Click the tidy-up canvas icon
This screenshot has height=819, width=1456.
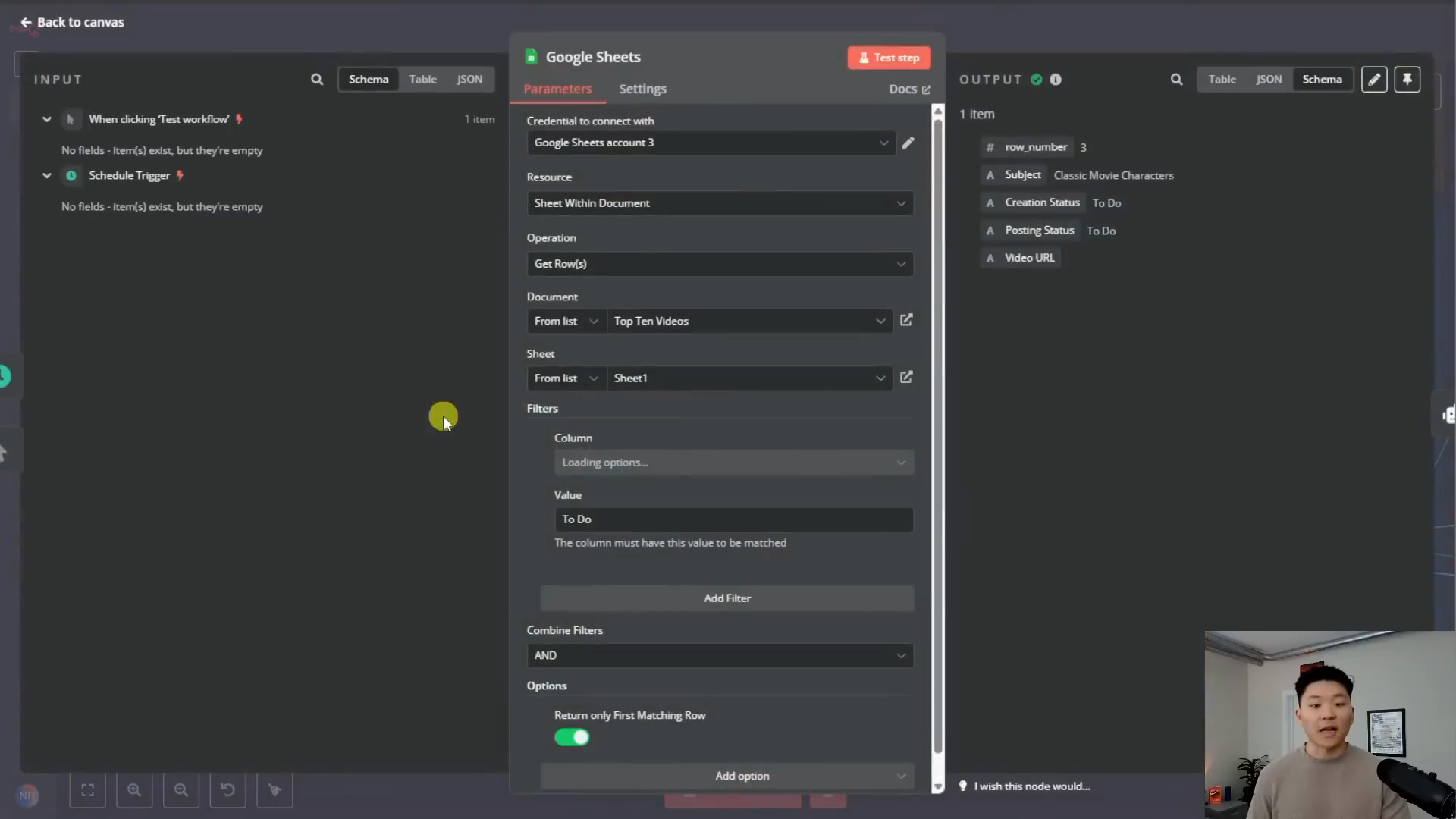[x=275, y=790]
